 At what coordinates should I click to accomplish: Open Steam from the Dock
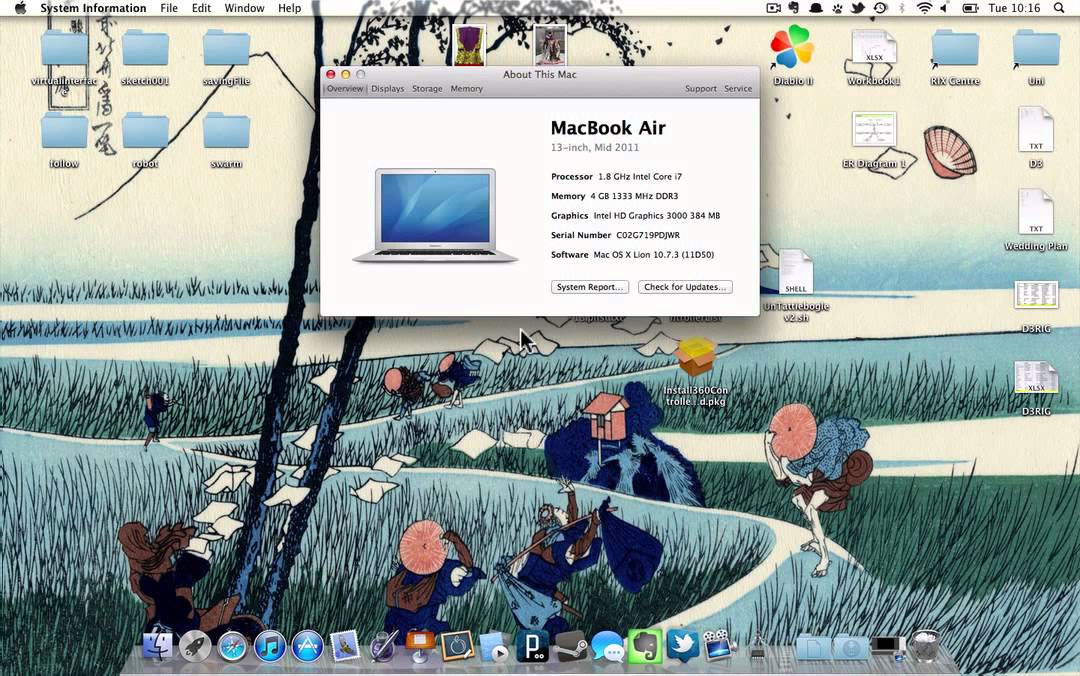coord(570,646)
